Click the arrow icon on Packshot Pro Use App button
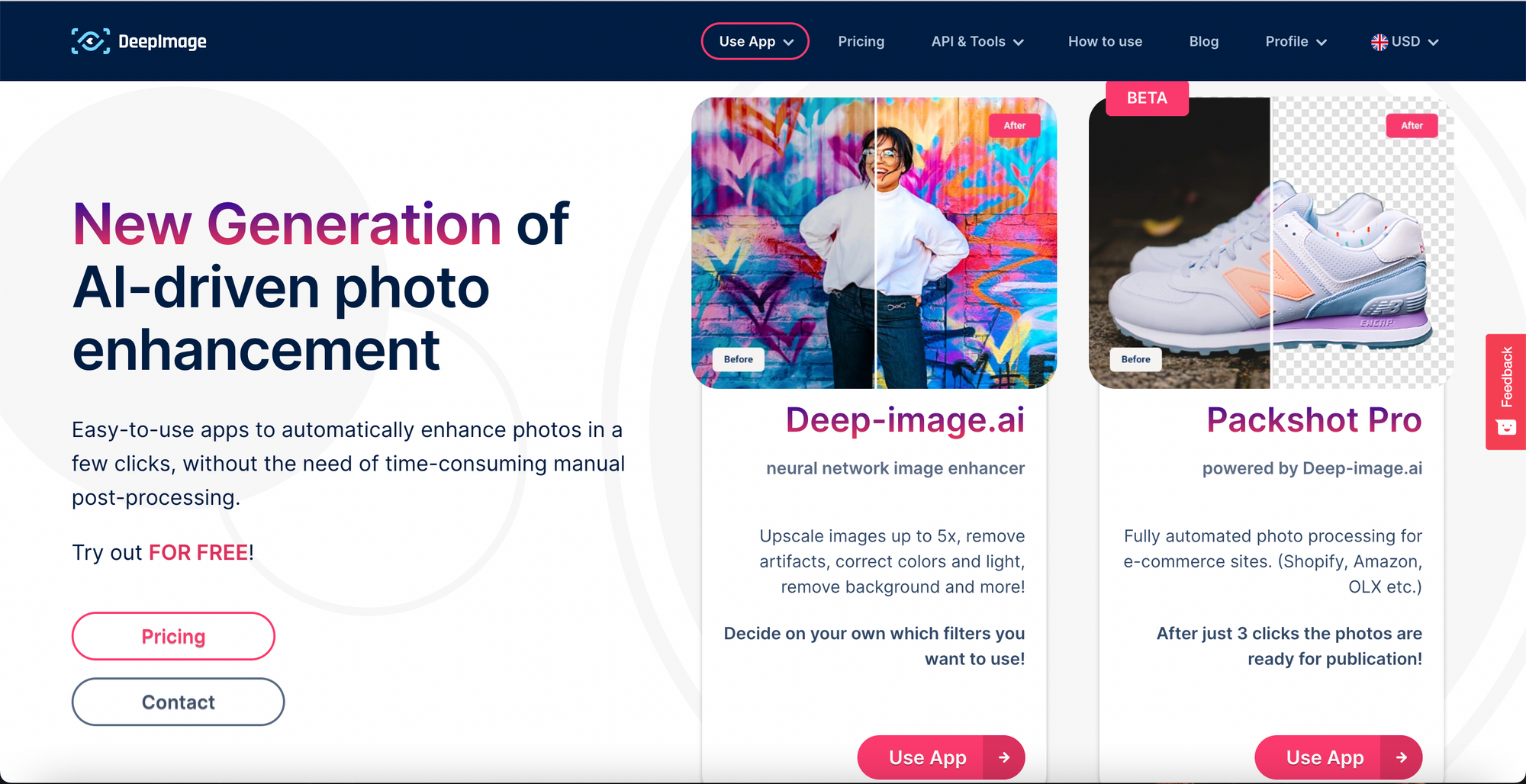 [1402, 757]
